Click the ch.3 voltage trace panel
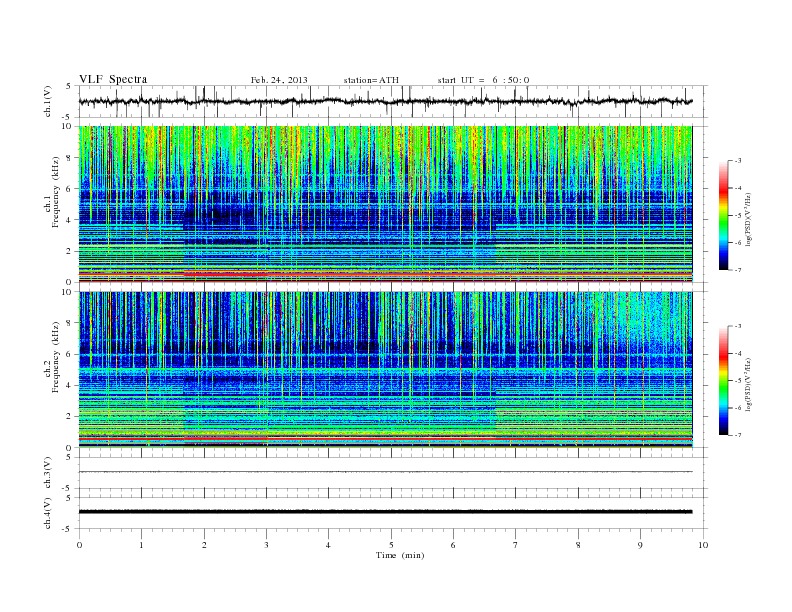Screen dimensions: 792x612 (393, 472)
